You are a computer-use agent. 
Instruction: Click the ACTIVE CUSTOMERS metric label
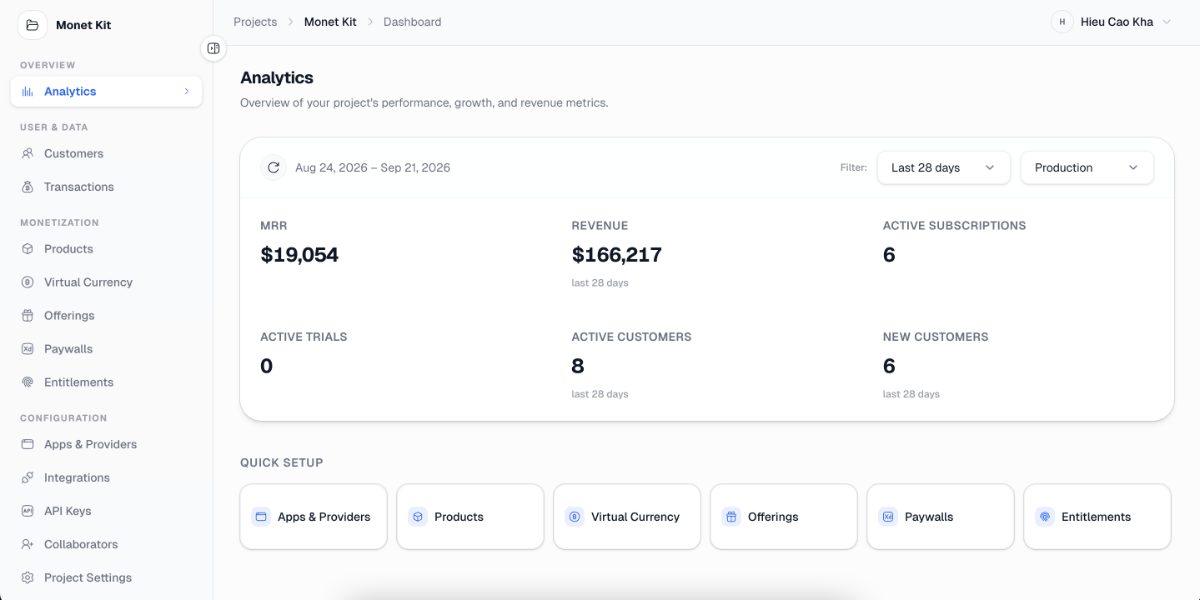click(x=632, y=337)
